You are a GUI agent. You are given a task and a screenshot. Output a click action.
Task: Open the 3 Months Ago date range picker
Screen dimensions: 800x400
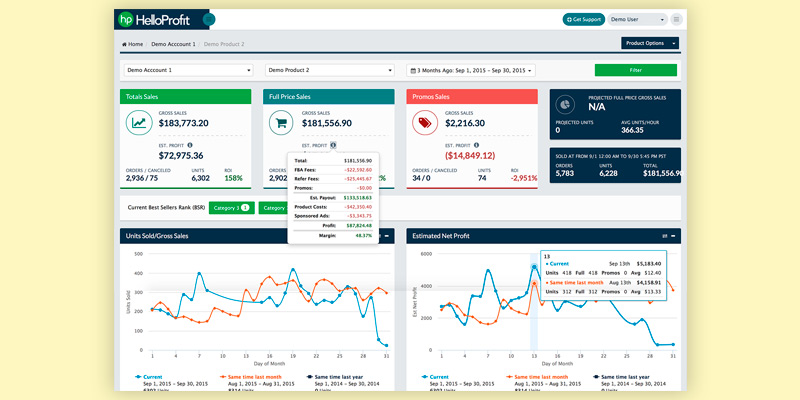[x=471, y=70]
